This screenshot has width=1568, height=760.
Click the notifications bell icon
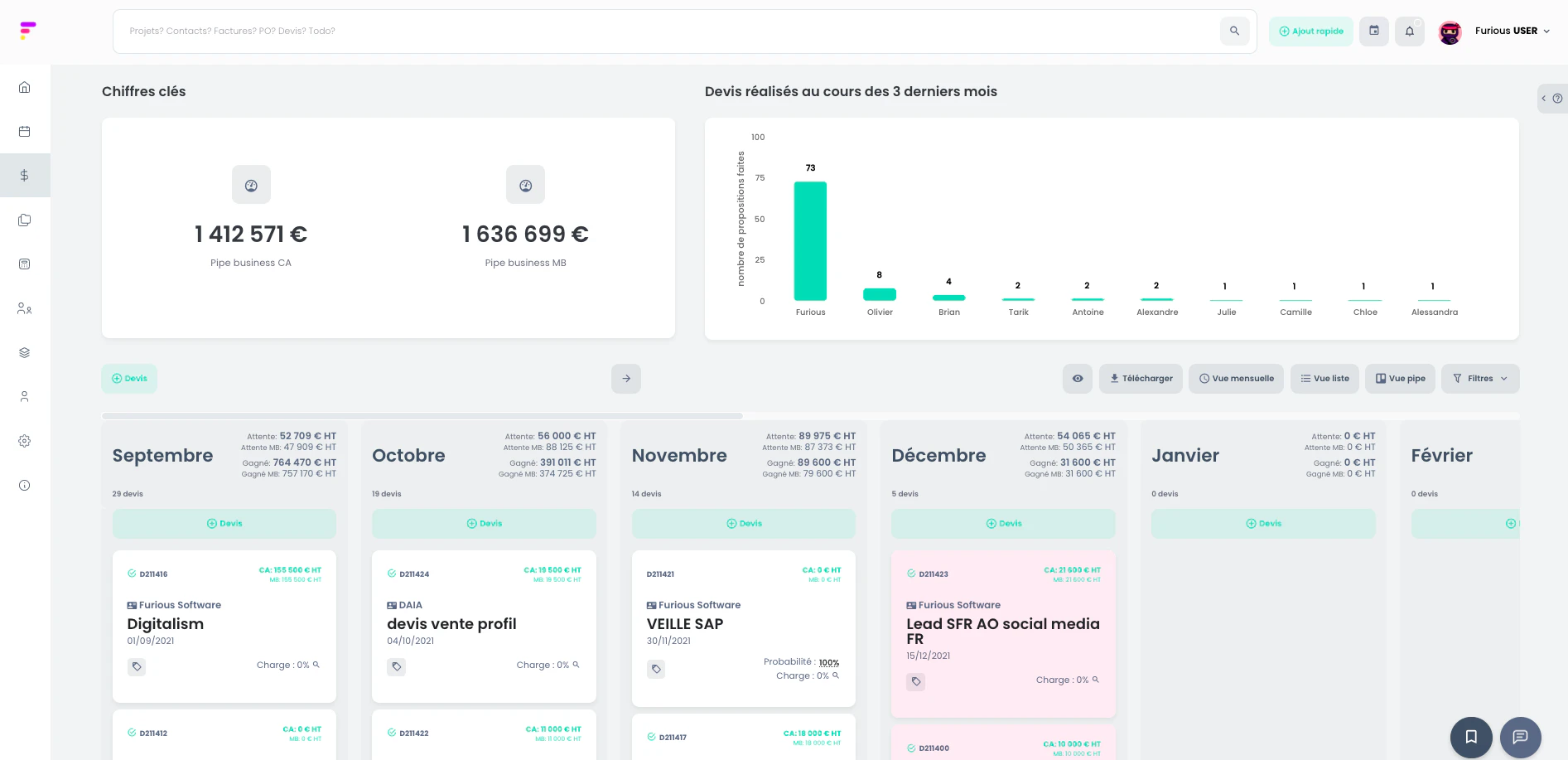(x=1409, y=31)
